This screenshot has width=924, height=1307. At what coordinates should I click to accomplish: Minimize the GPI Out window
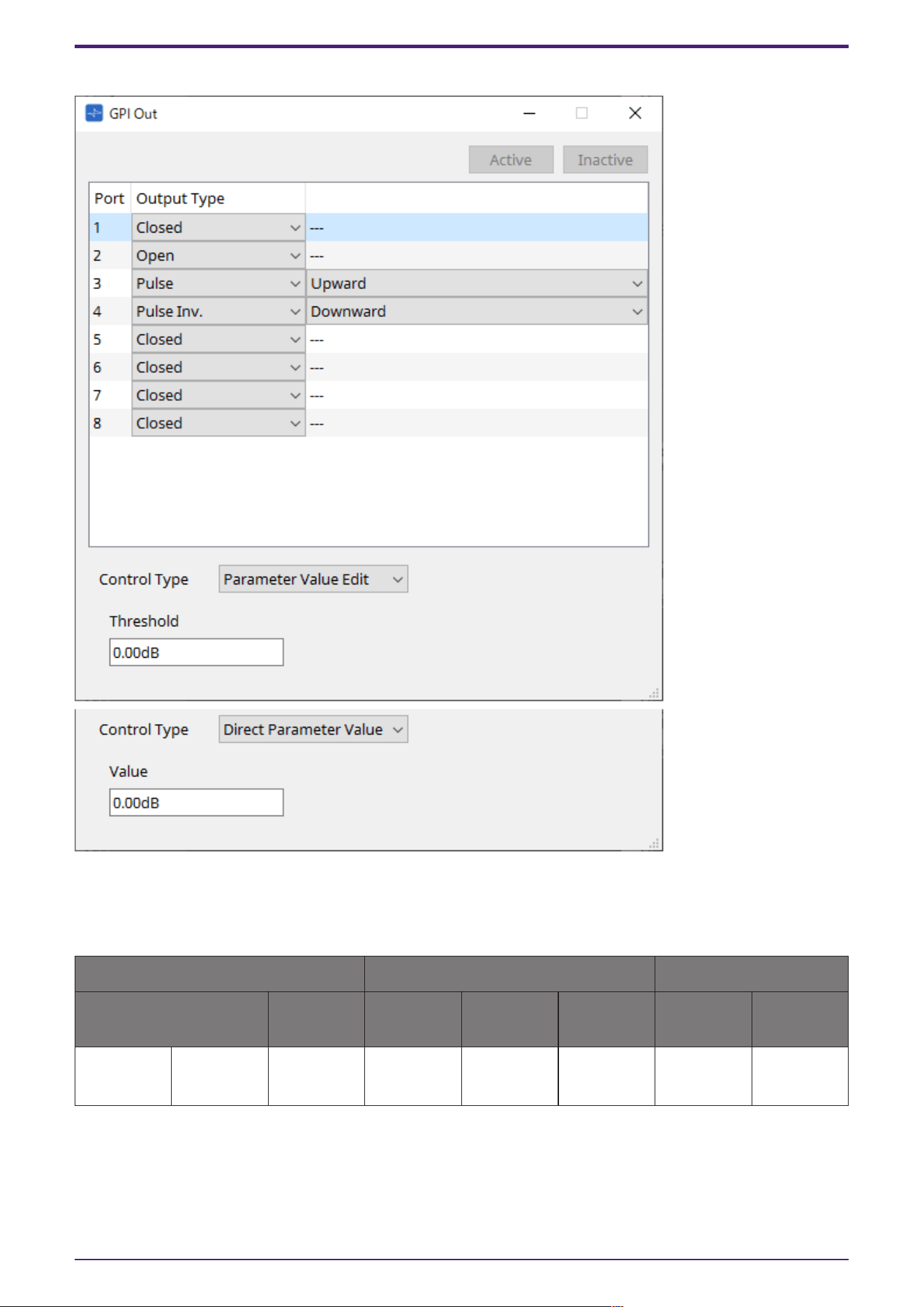(530, 113)
